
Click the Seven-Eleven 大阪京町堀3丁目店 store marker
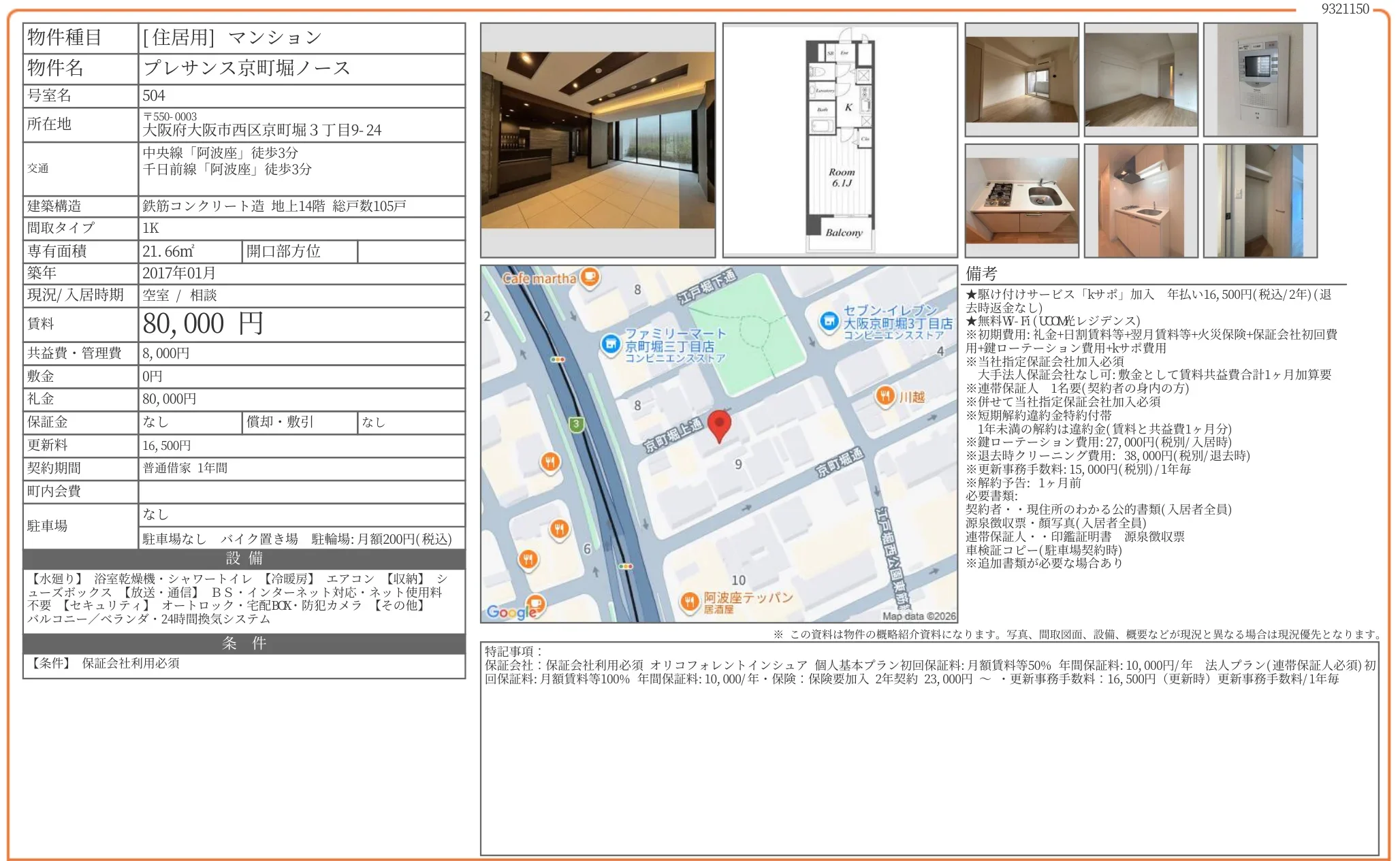(829, 321)
